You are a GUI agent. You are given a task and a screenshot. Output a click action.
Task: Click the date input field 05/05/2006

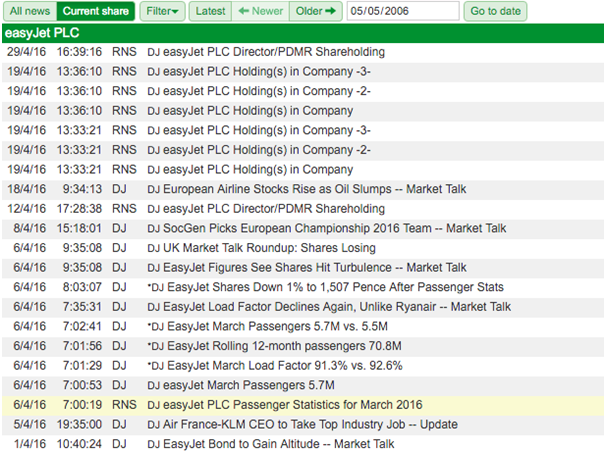click(403, 11)
